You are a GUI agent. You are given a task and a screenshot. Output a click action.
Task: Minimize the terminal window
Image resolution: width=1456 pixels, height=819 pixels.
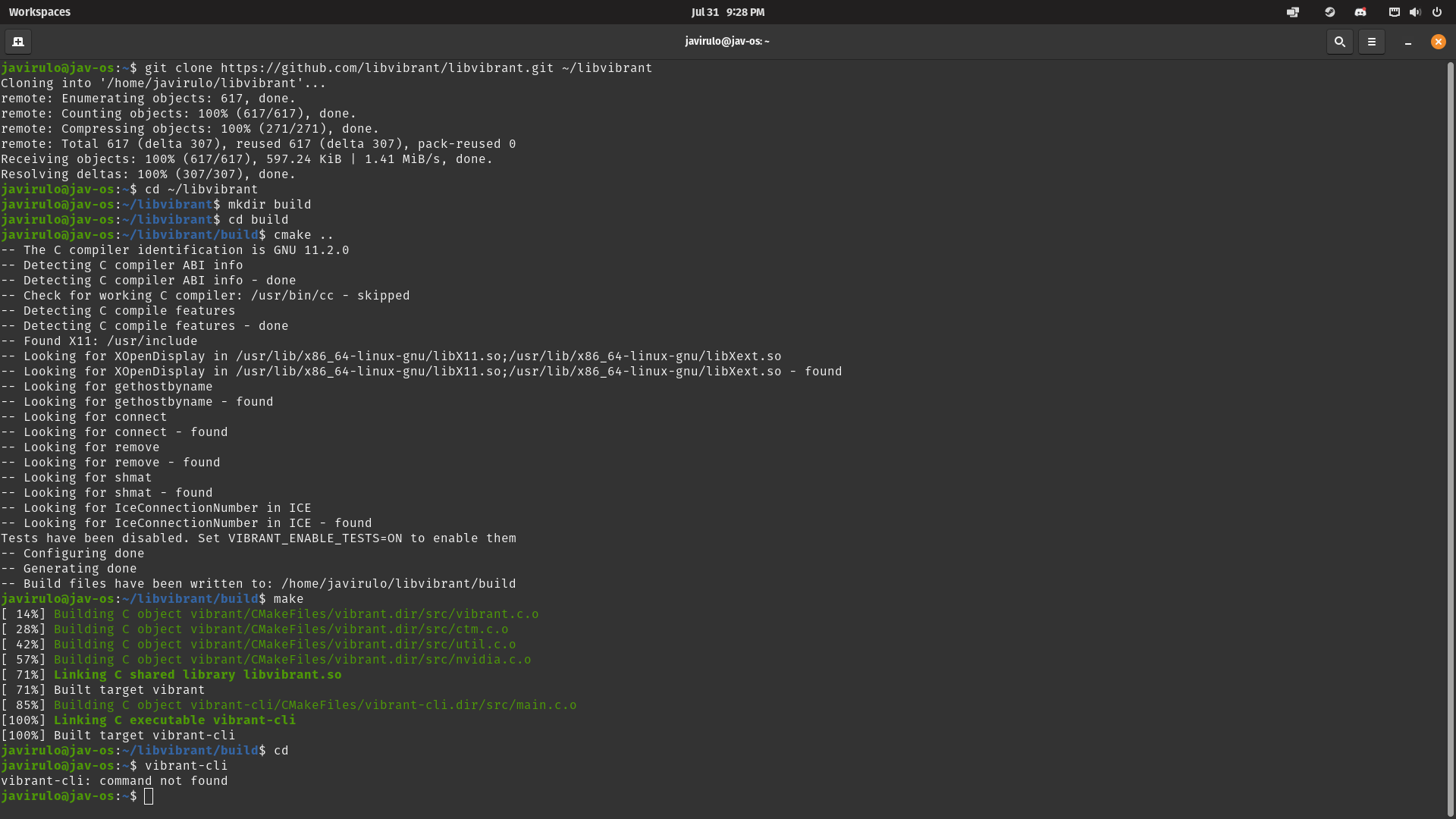[1408, 42]
